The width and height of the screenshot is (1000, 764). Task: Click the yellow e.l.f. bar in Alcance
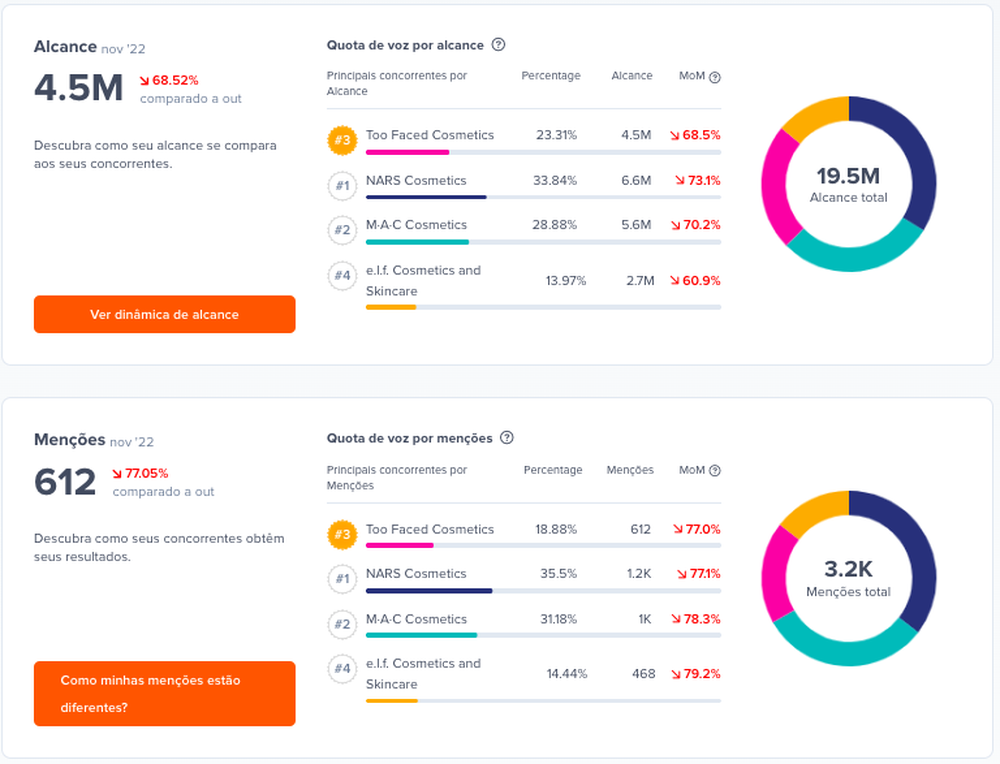(391, 307)
